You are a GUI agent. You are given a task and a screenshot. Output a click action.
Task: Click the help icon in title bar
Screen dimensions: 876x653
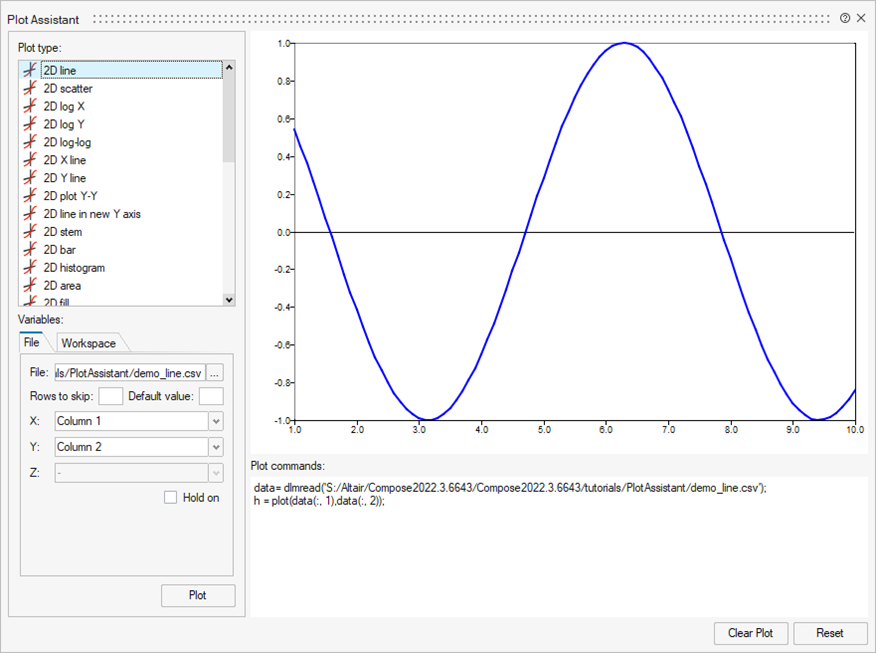[x=845, y=18]
